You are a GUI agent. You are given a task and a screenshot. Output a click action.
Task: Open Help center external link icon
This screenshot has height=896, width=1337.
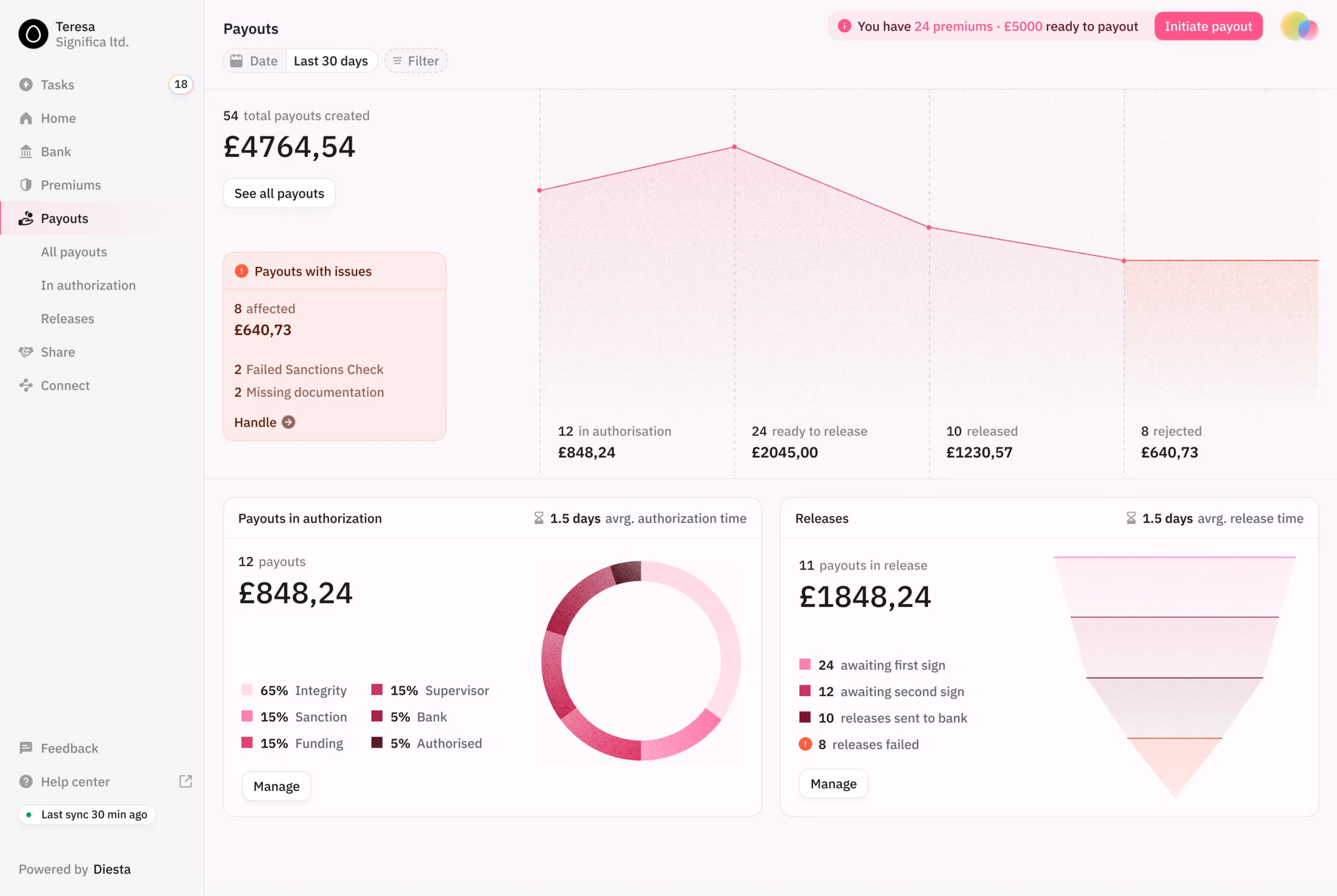point(185,781)
